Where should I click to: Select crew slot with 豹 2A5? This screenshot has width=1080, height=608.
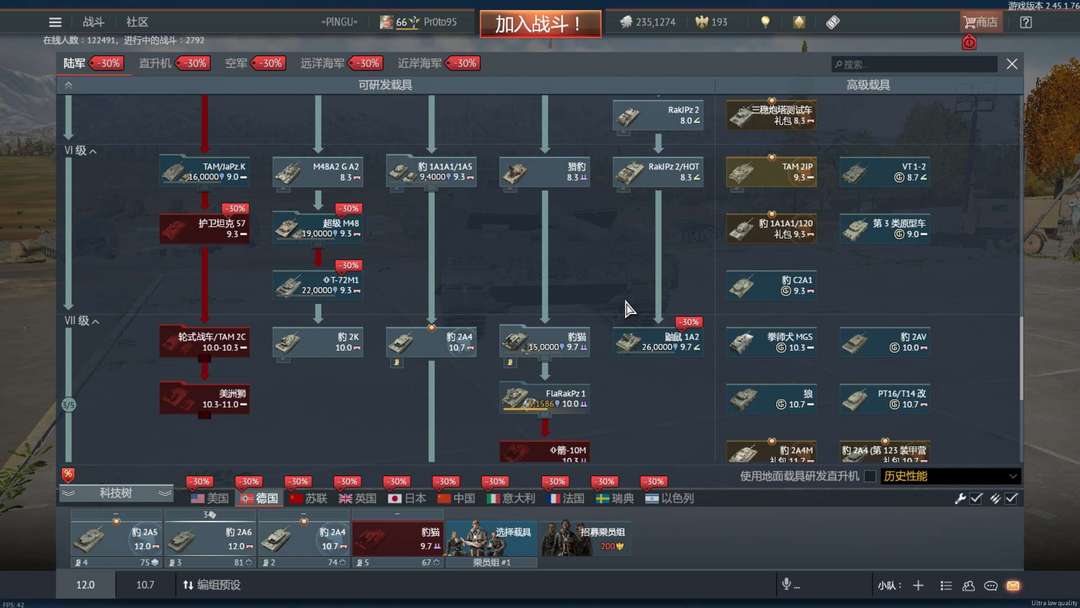[116, 539]
